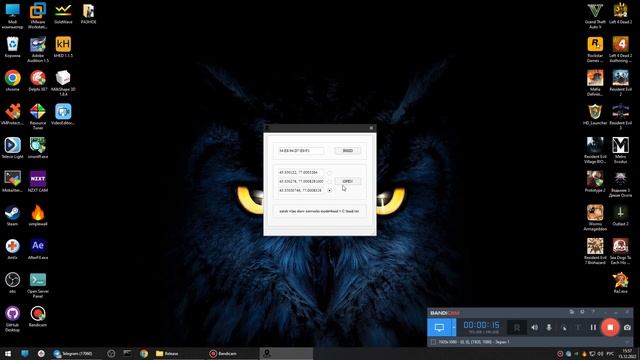Open Open Server Panel desktop icon
The image size is (640, 360).
38,285
